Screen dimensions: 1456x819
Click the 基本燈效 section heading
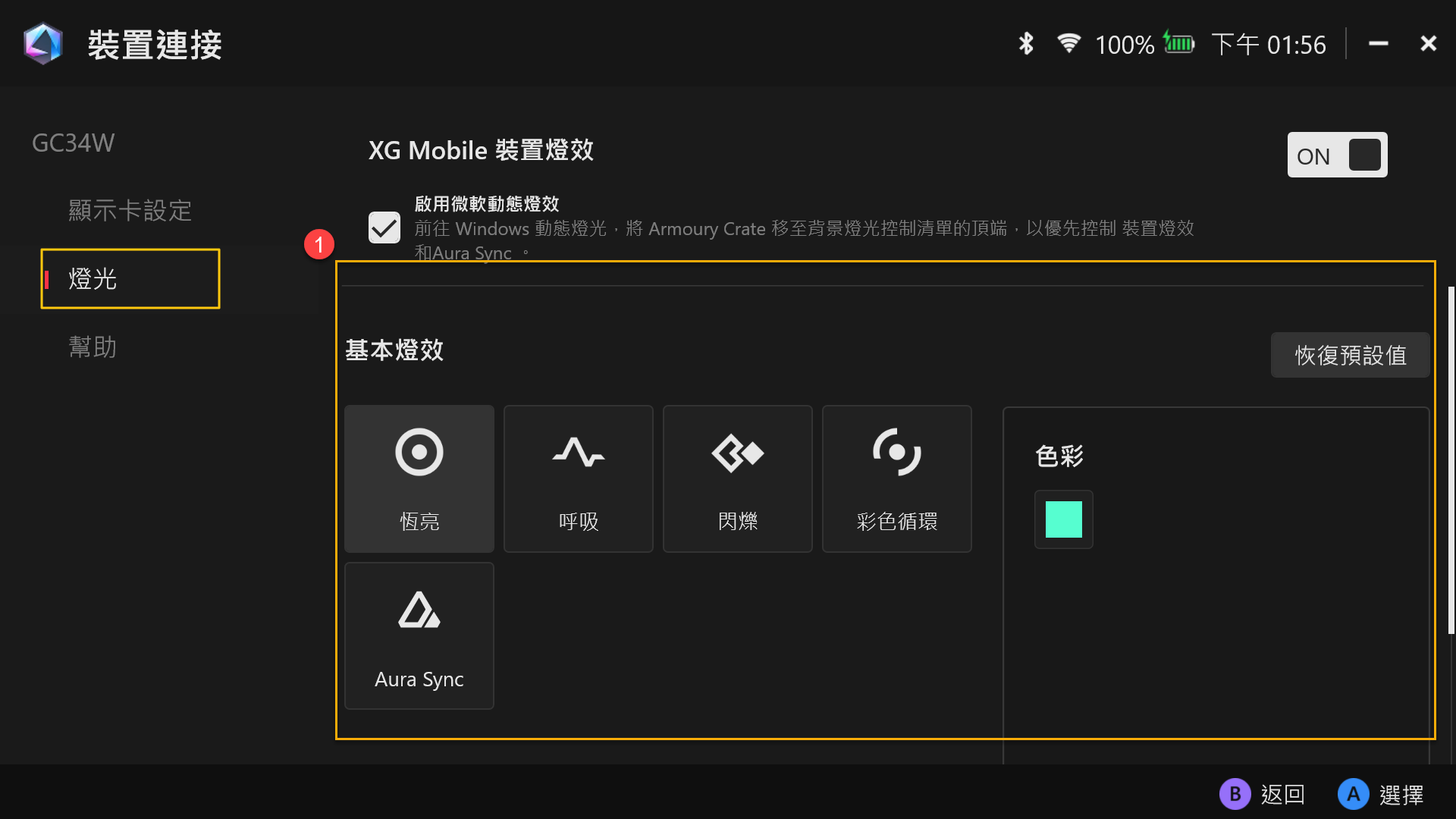pyautogui.click(x=394, y=350)
